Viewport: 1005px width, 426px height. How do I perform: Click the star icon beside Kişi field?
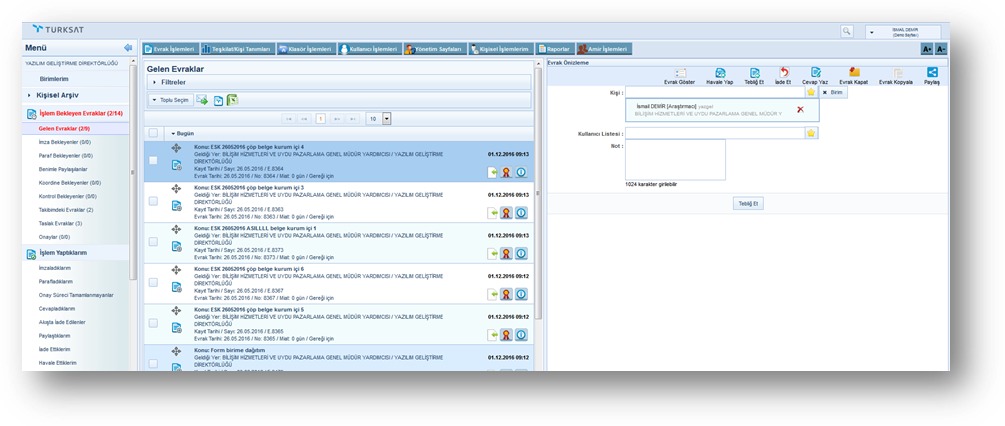[x=811, y=91]
